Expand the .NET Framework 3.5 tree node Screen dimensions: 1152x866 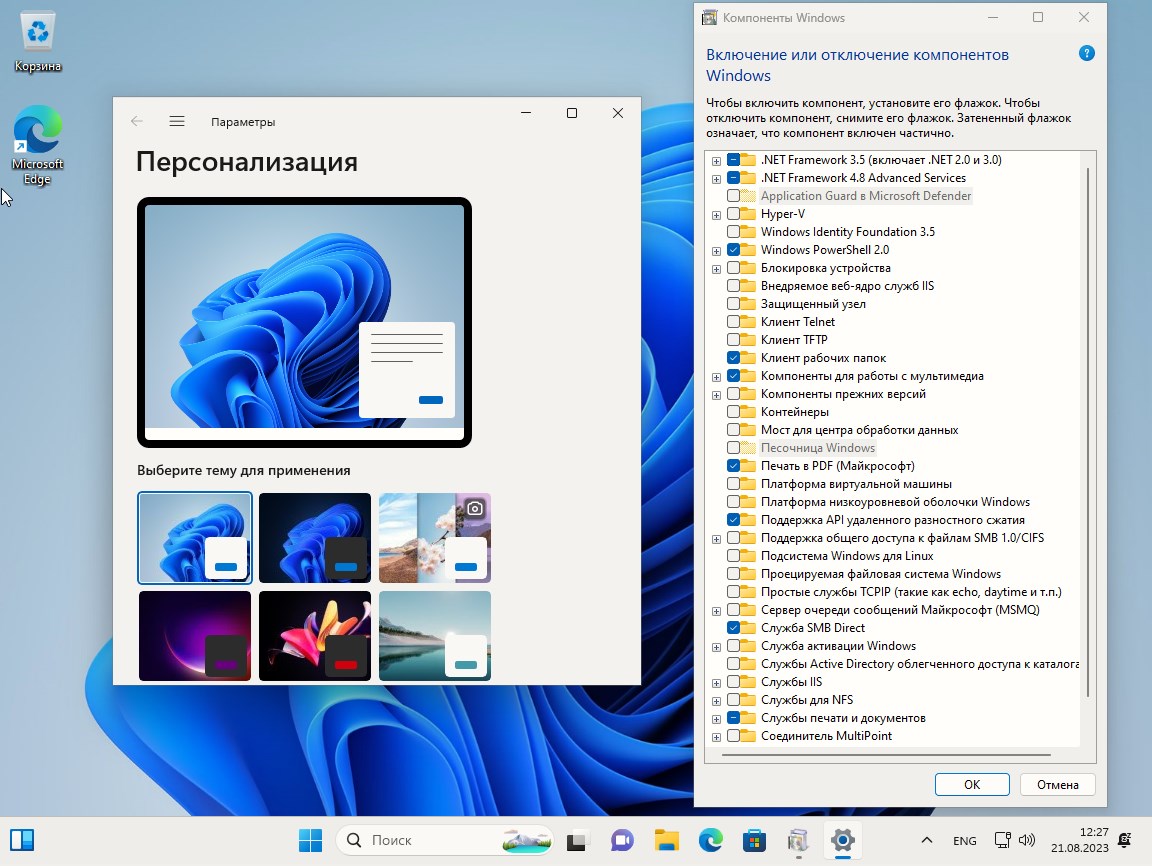[715, 159]
